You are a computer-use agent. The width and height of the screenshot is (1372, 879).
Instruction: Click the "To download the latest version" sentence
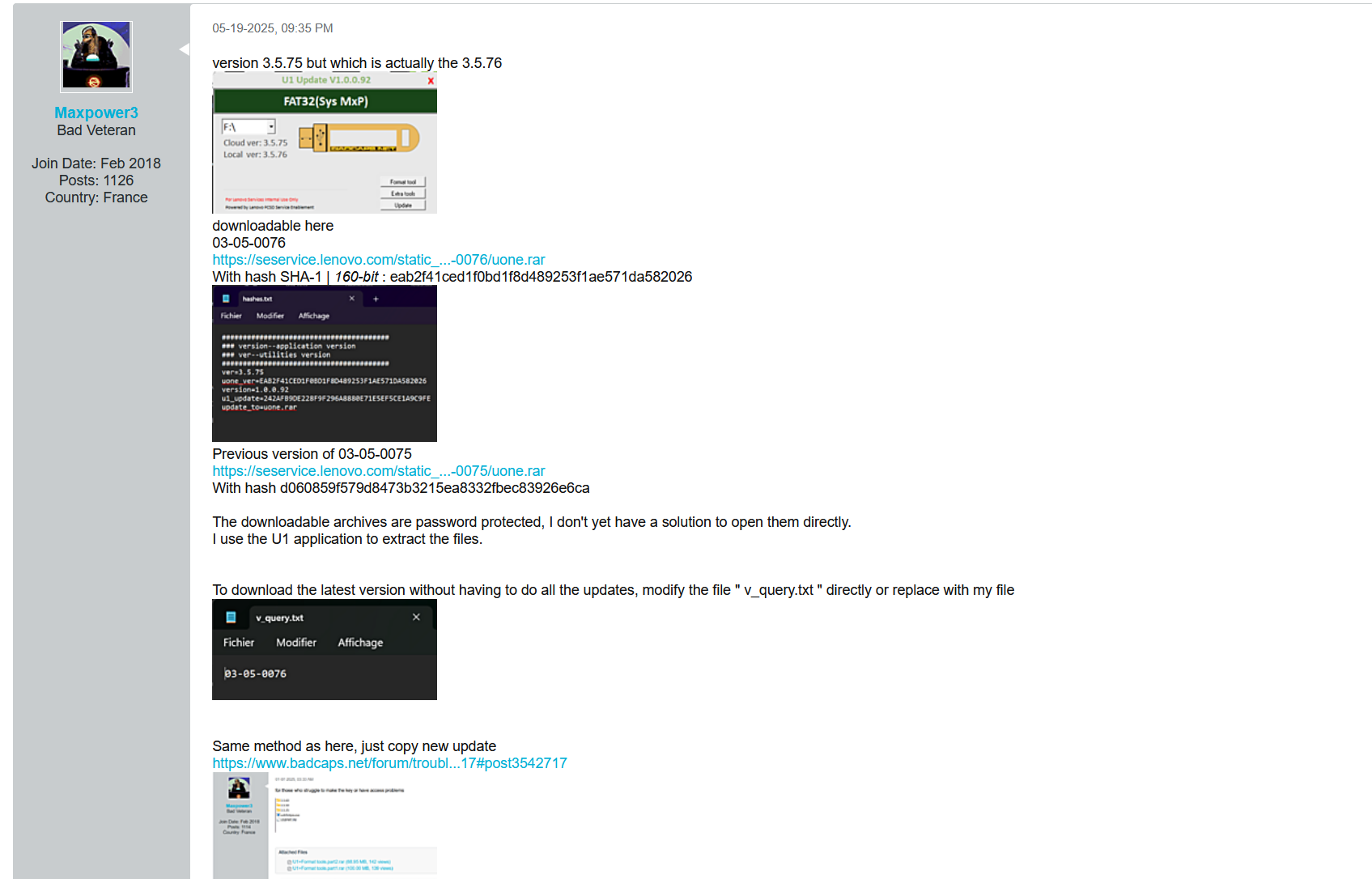pyautogui.click(x=614, y=590)
